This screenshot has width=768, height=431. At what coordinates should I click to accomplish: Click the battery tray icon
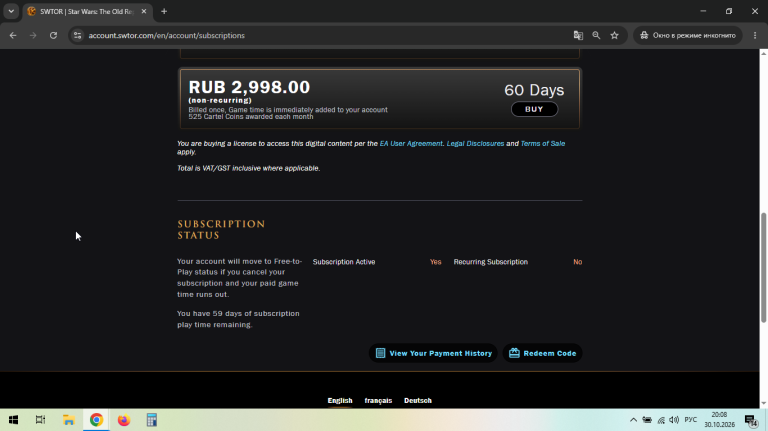pos(647,420)
